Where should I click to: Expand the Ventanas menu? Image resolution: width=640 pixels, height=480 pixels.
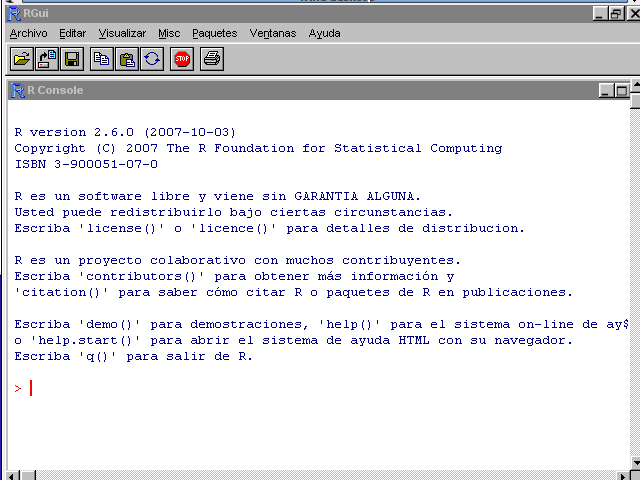tap(273, 33)
